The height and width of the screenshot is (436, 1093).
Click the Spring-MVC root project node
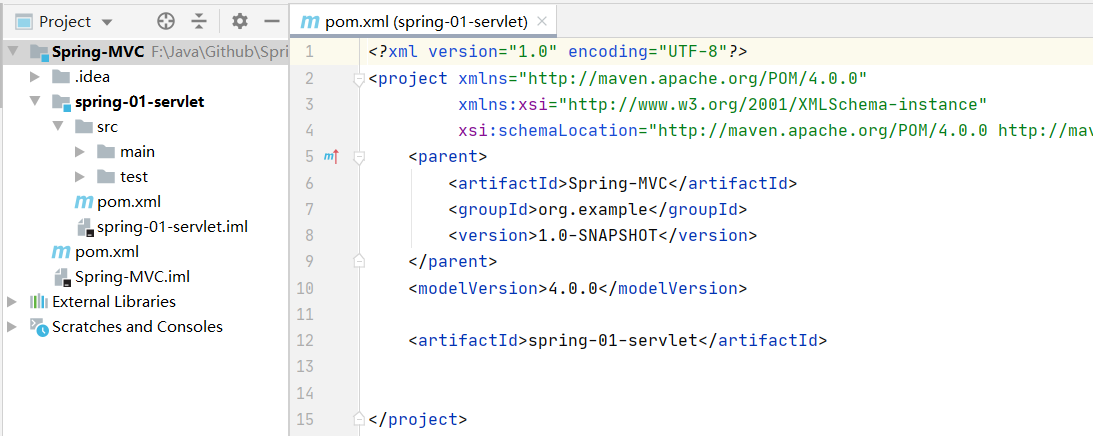pos(98,52)
